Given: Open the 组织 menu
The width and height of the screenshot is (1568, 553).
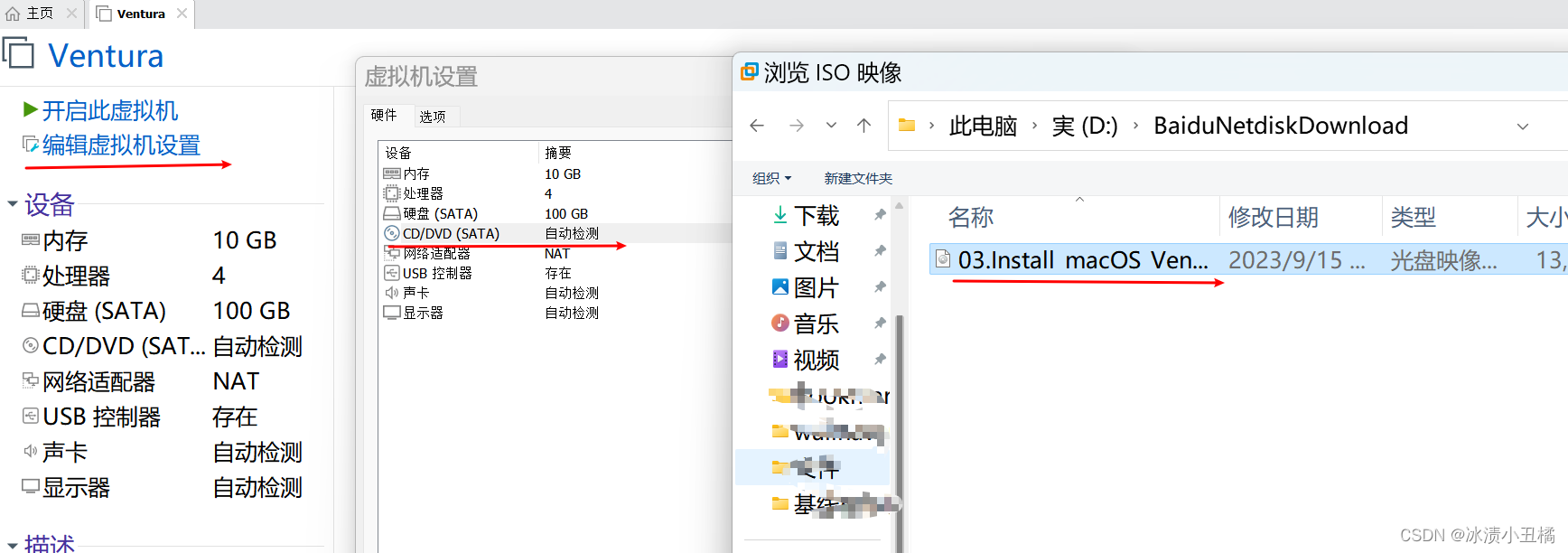Looking at the screenshot, I should pos(771,178).
